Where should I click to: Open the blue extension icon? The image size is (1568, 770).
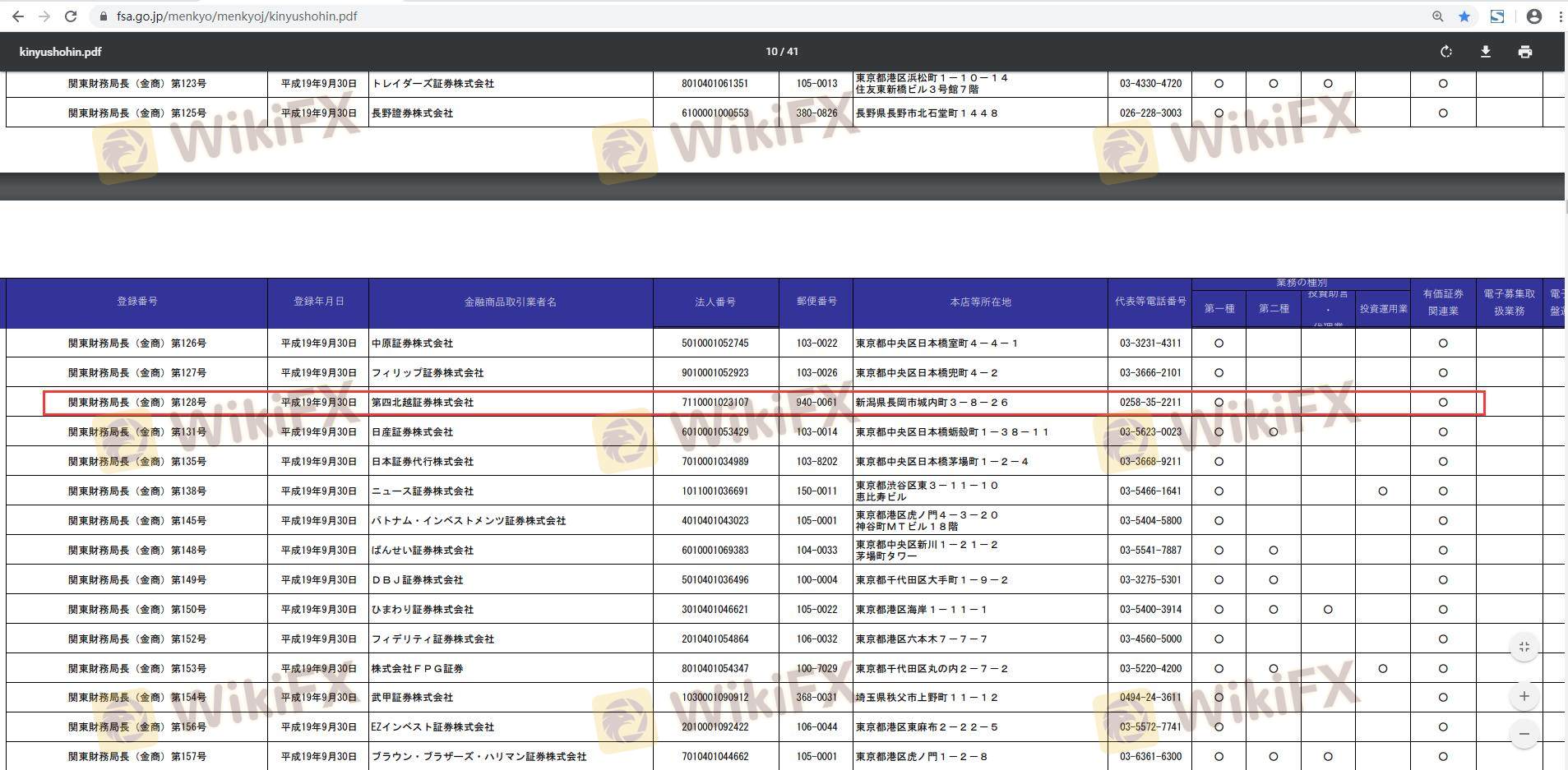[1497, 16]
